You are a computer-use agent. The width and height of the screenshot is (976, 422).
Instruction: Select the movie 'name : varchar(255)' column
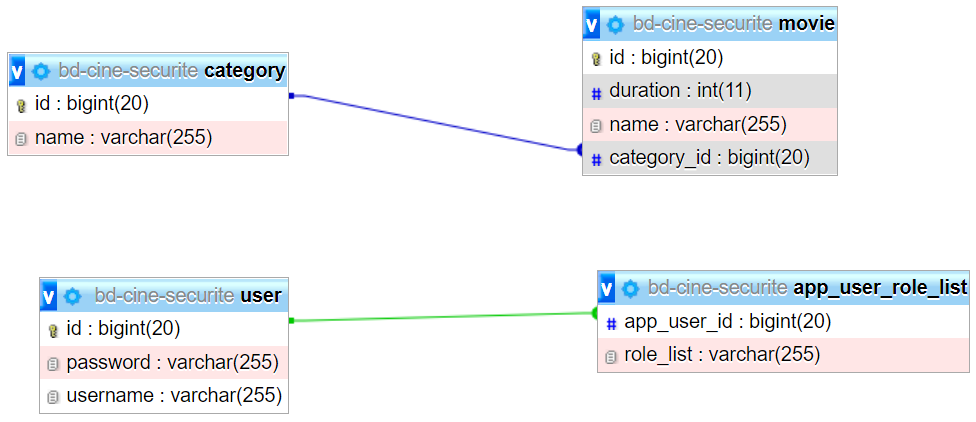710,124
